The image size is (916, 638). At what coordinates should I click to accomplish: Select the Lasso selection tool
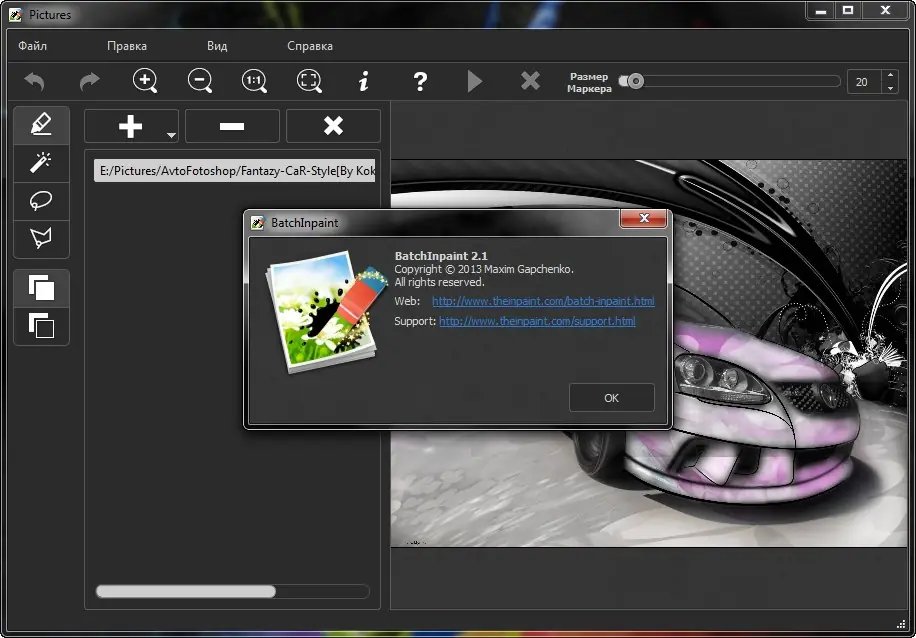coord(41,201)
